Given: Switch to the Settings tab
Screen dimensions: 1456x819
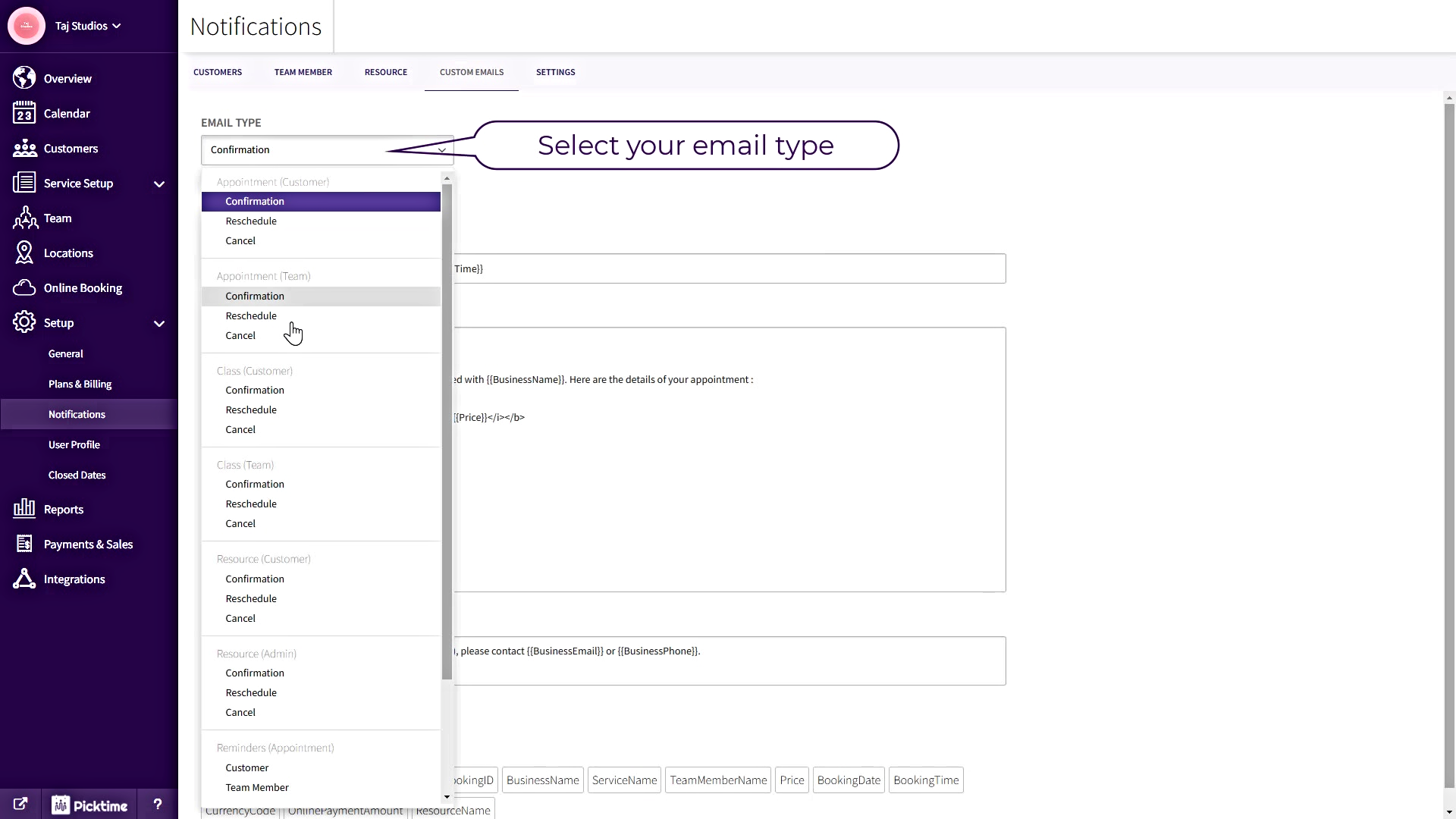Looking at the screenshot, I should [555, 72].
